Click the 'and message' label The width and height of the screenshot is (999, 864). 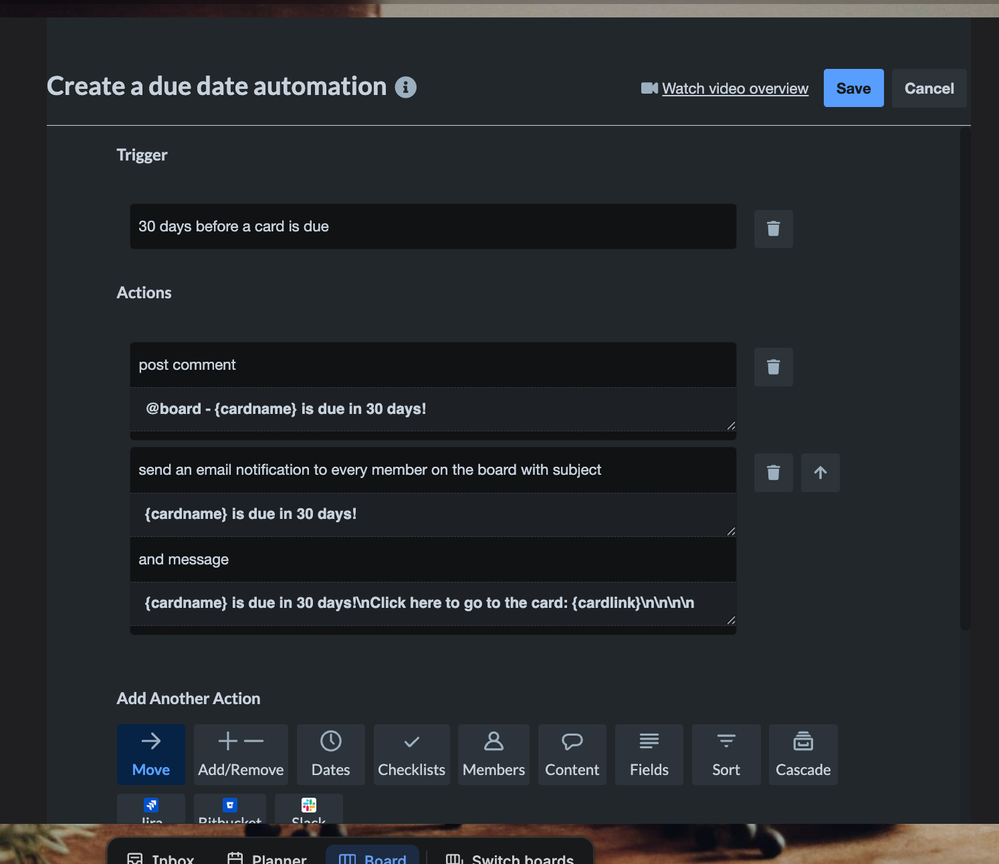tap(183, 559)
